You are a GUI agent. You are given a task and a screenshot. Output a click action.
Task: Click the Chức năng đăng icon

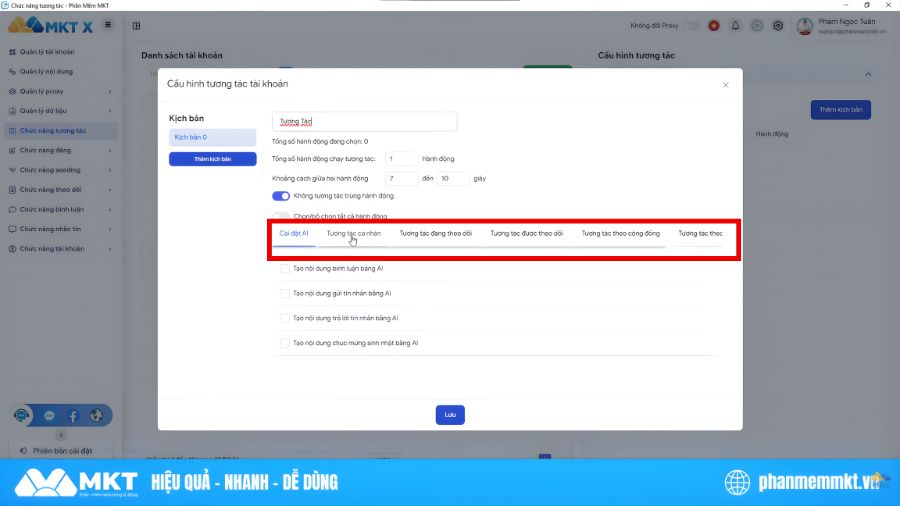(12, 151)
